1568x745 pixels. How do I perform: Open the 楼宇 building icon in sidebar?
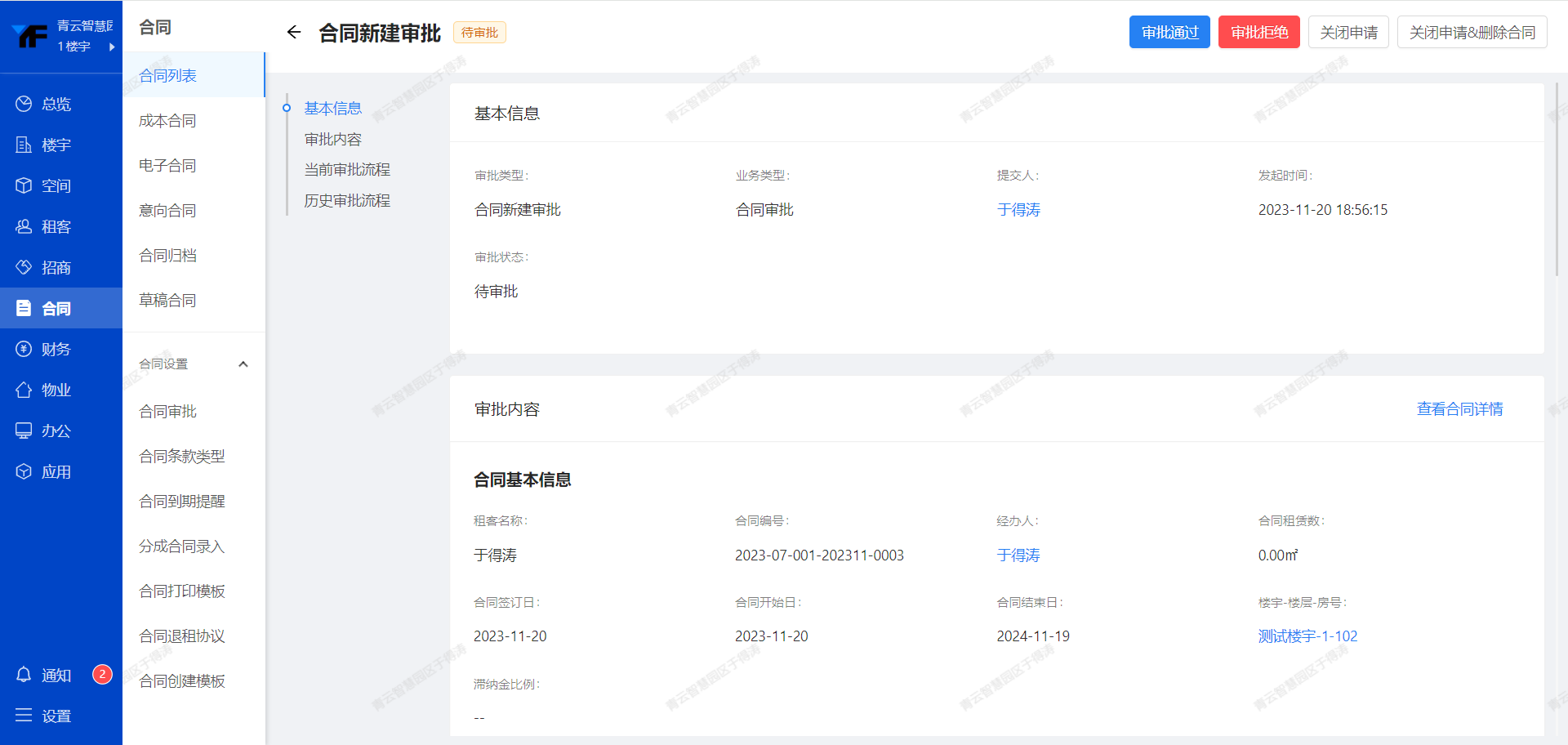pos(24,145)
